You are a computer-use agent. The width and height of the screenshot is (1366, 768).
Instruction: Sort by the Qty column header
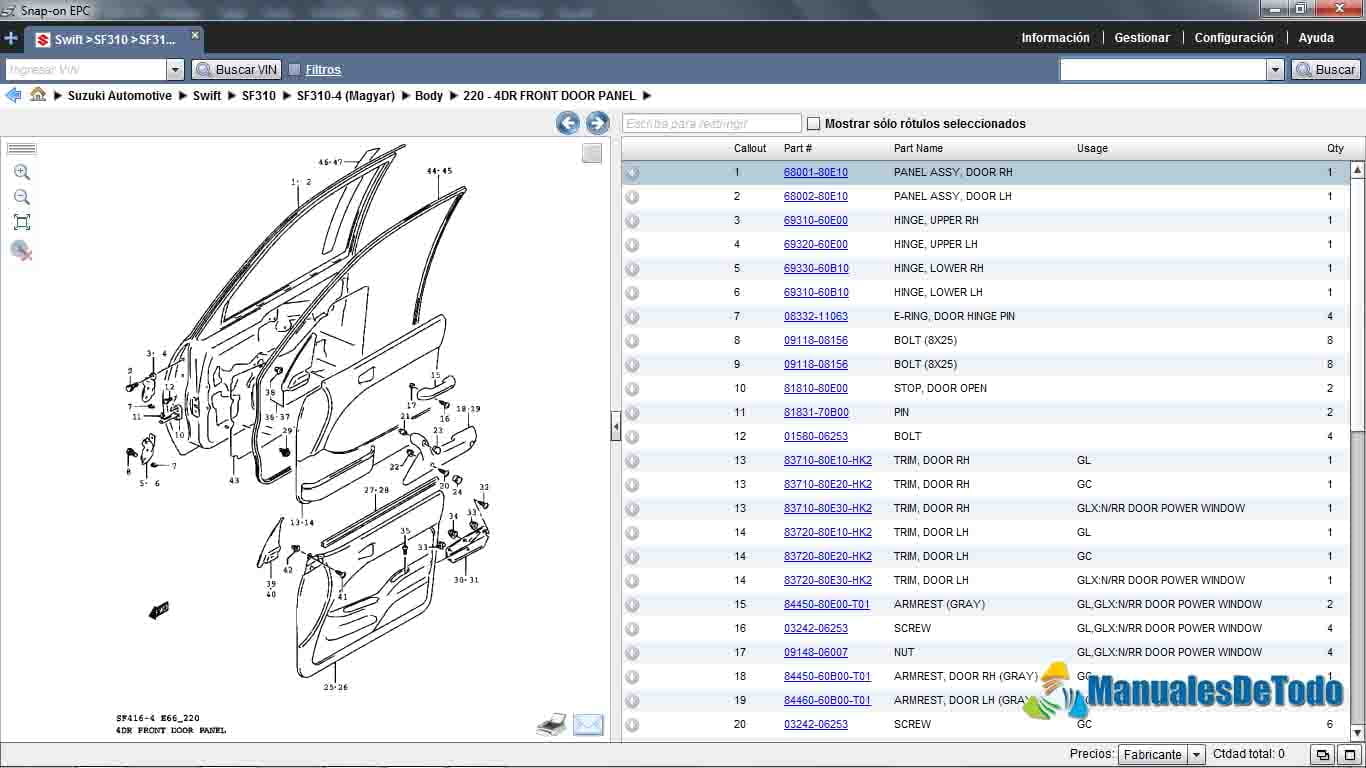[1335, 148]
